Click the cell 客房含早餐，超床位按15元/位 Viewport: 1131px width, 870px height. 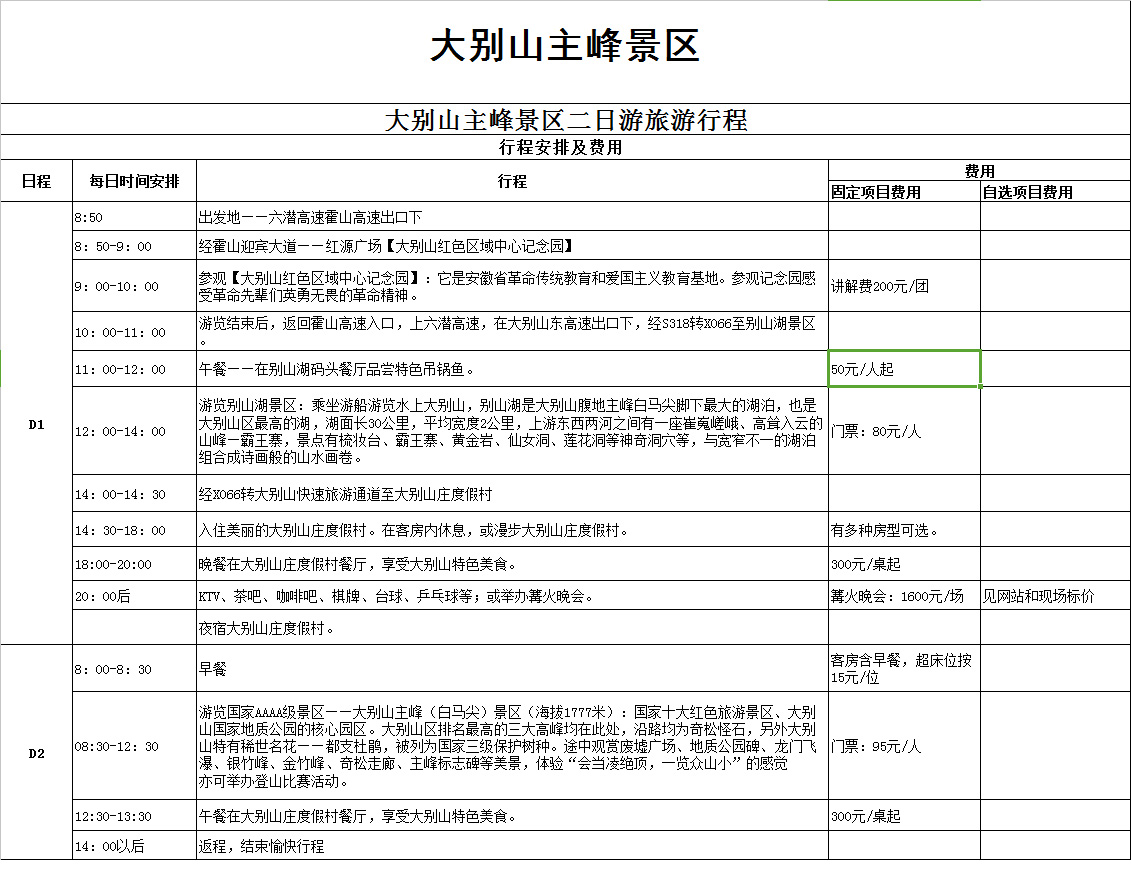pyautogui.click(x=905, y=669)
